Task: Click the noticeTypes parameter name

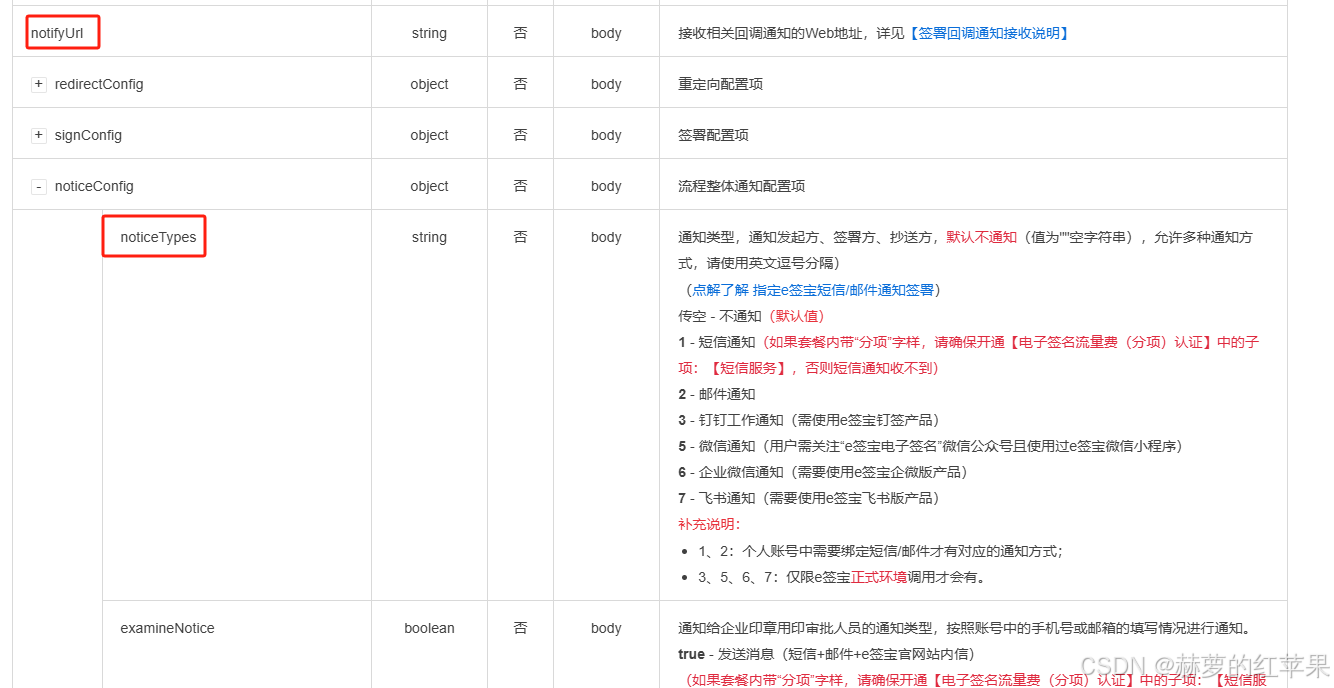Action: 158,237
